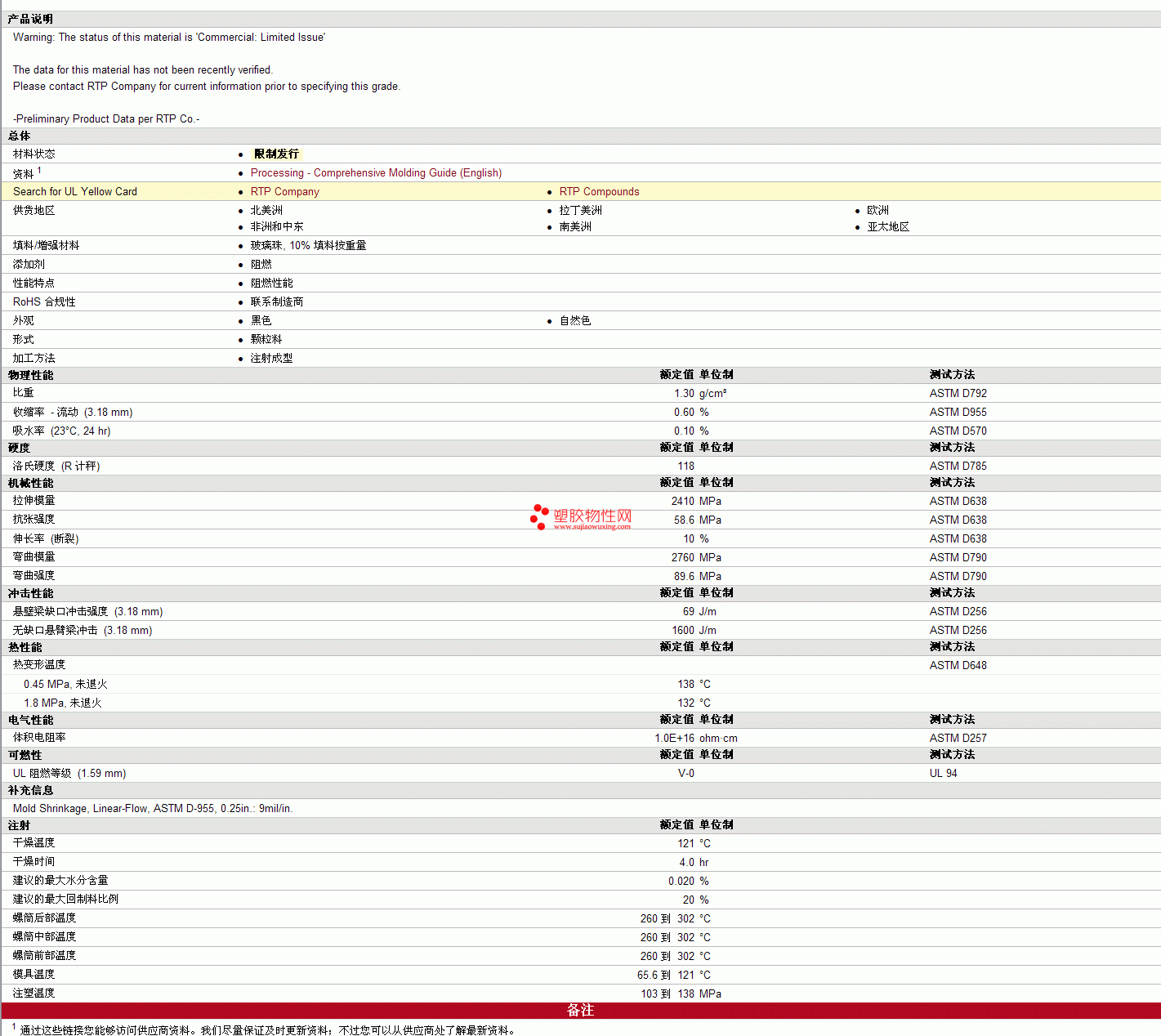Click the 注射 section header
1161x1036 pixels.
[19, 825]
